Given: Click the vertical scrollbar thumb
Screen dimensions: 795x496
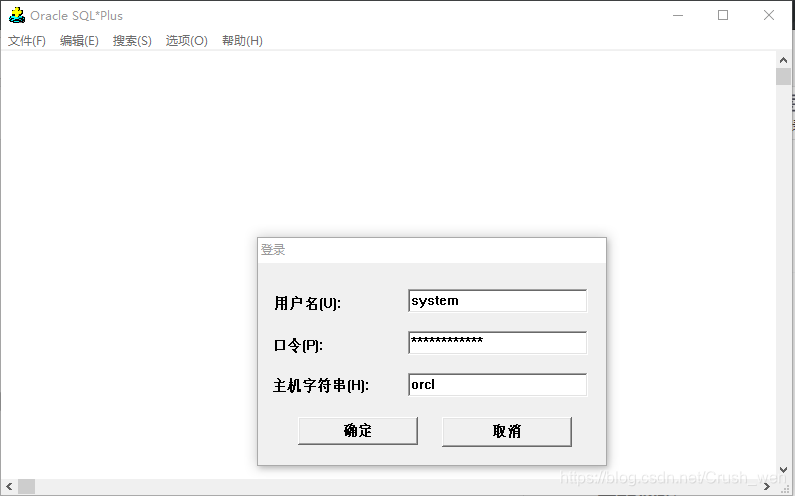Looking at the screenshot, I should [x=783, y=77].
